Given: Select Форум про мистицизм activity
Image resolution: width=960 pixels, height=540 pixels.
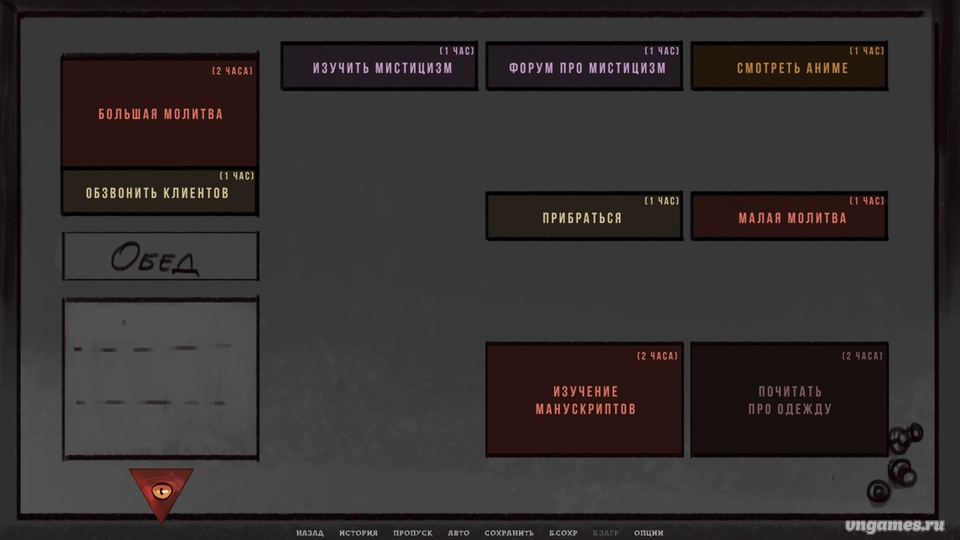Looking at the screenshot, I should [x=585, y=67].
